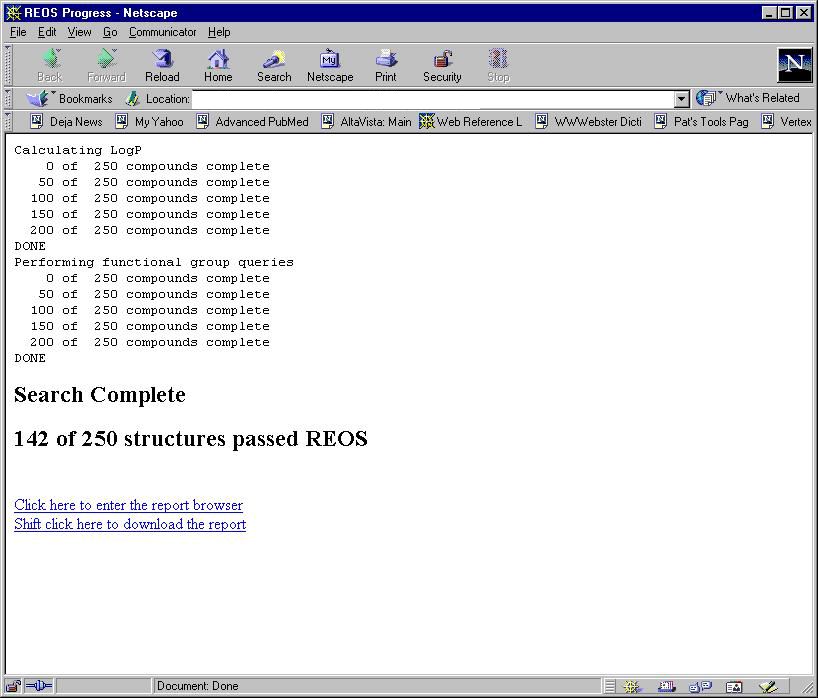
Task: Open the Go menu
Action: [110, 32]
